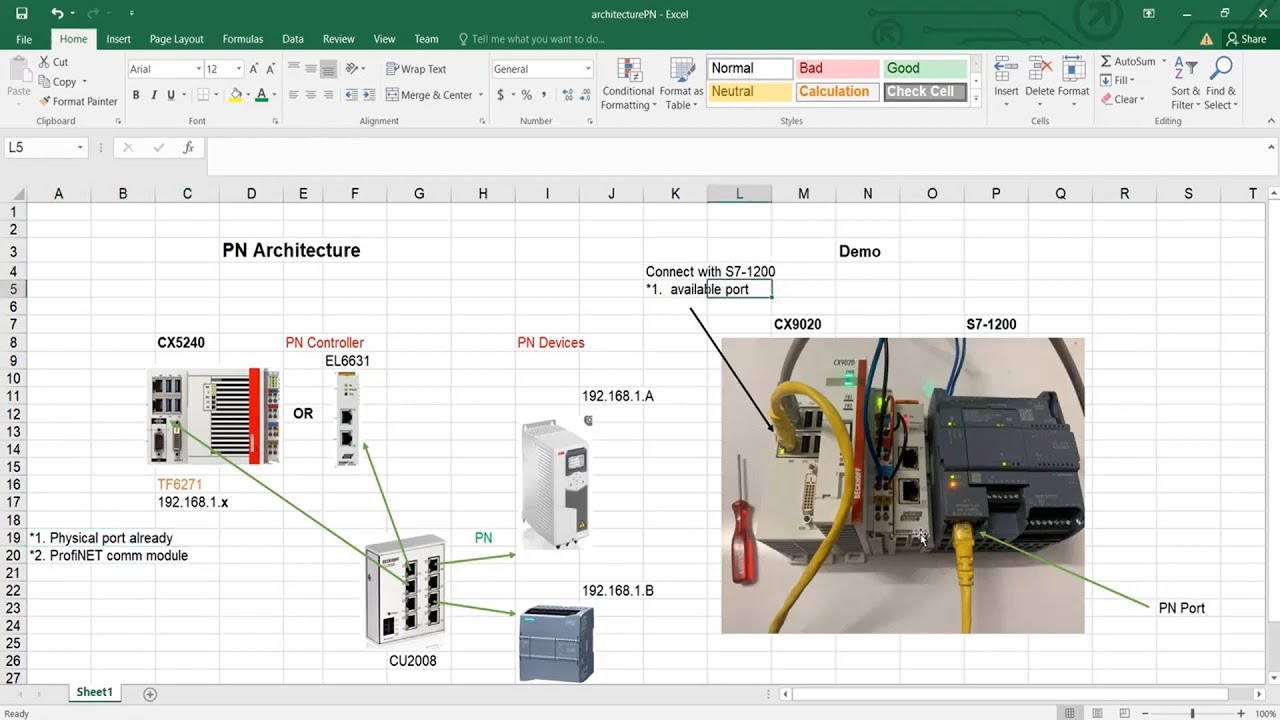Screen dimensions: 1280x720
Task: Click the Insert Function fx icon
Action: click(188, 147)
